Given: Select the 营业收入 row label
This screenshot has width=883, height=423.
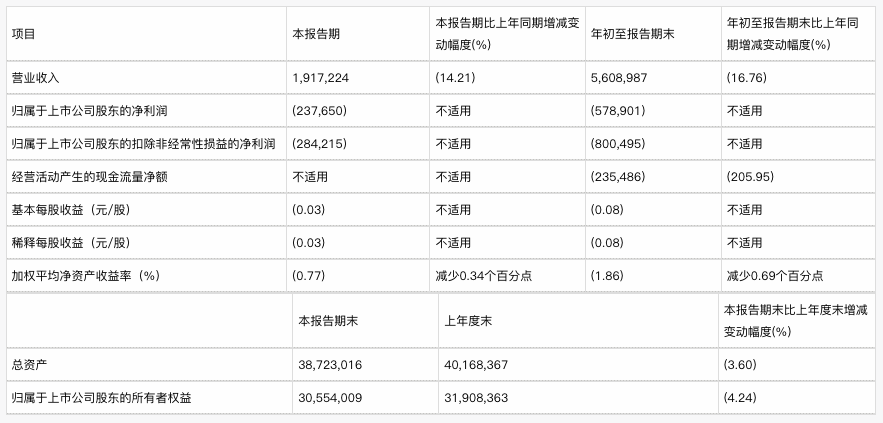Looking at the screenshot, I should point(34,77).
